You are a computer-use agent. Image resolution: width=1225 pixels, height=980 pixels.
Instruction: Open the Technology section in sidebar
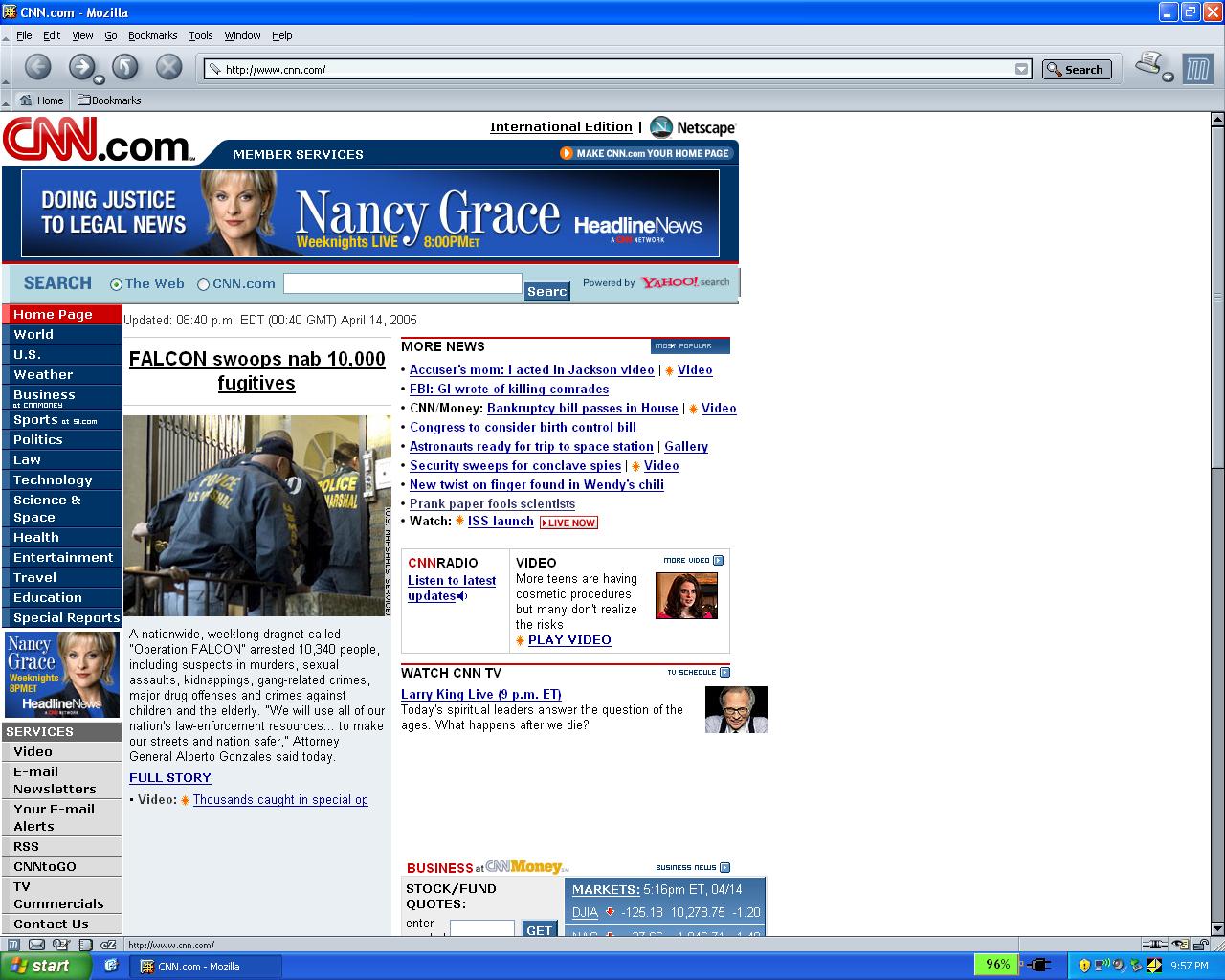(x=61, y=479)
